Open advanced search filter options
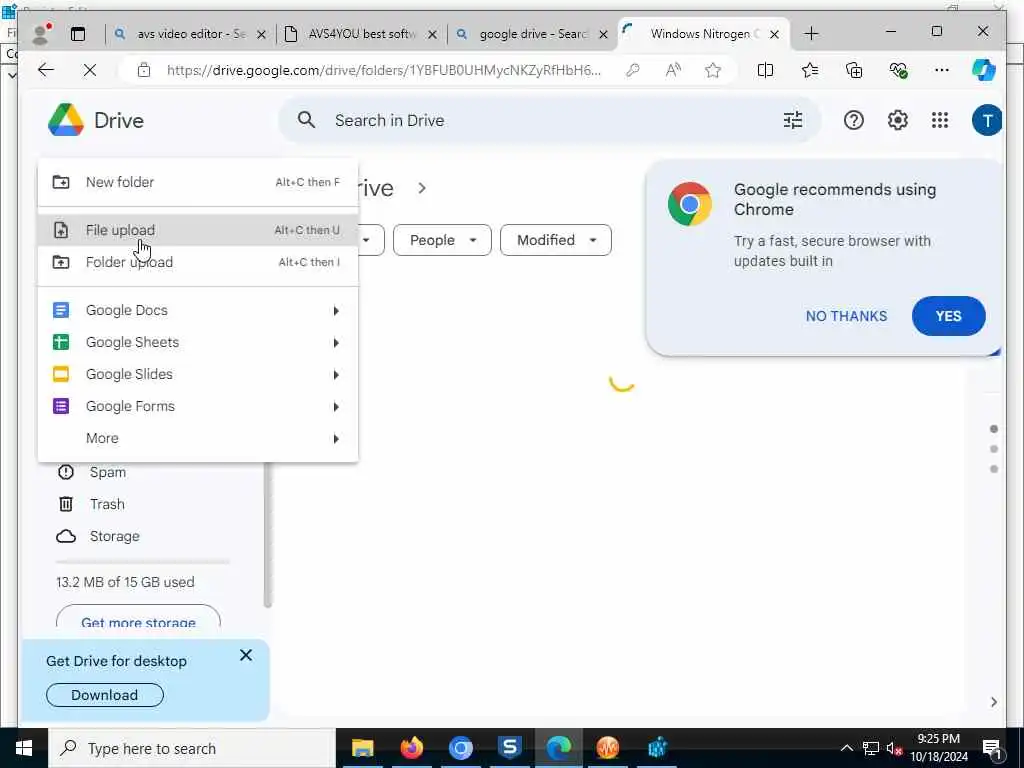The width and height of the screenshot is (1024, 768). tap(793, 120)
